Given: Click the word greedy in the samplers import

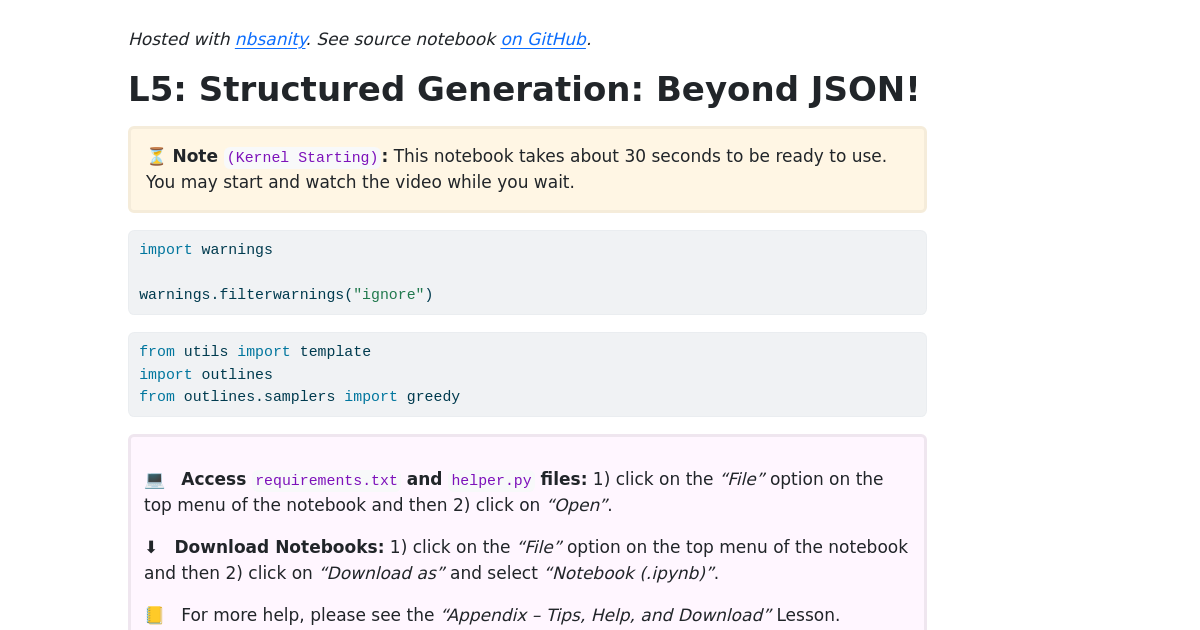Looking at the screenshot, I should click(433, 396).
